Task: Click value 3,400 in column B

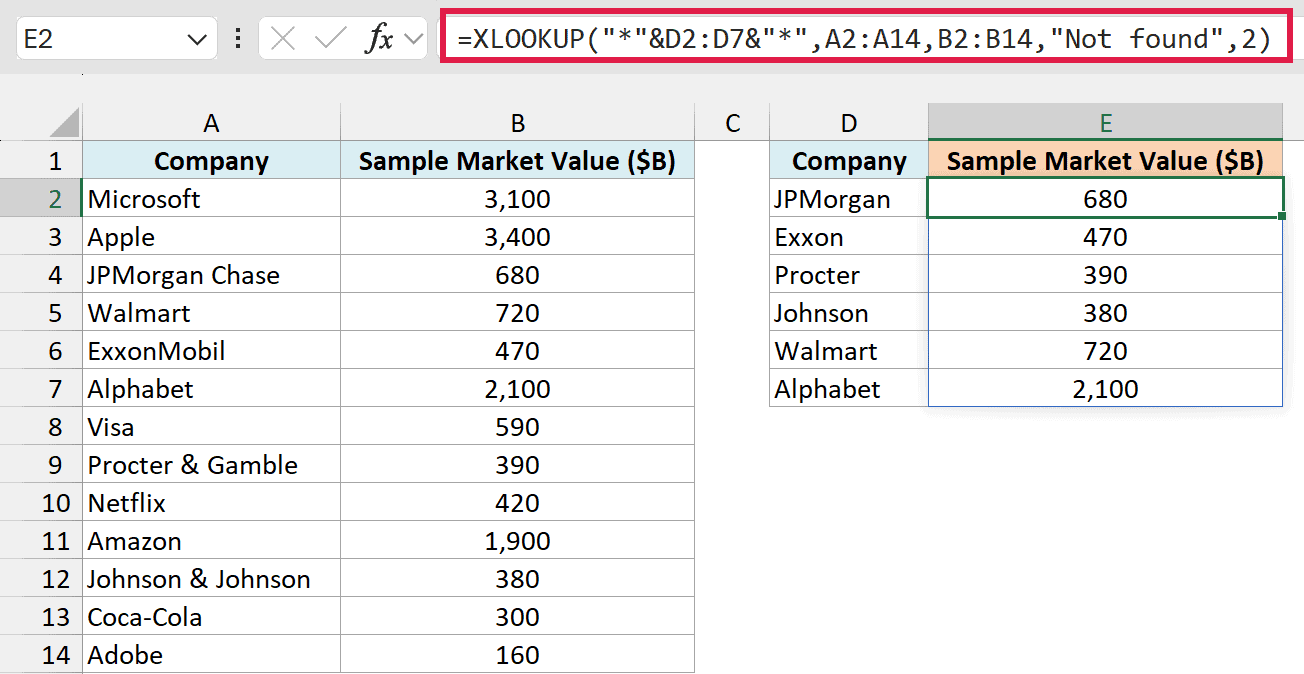Action: click(517, 237)
